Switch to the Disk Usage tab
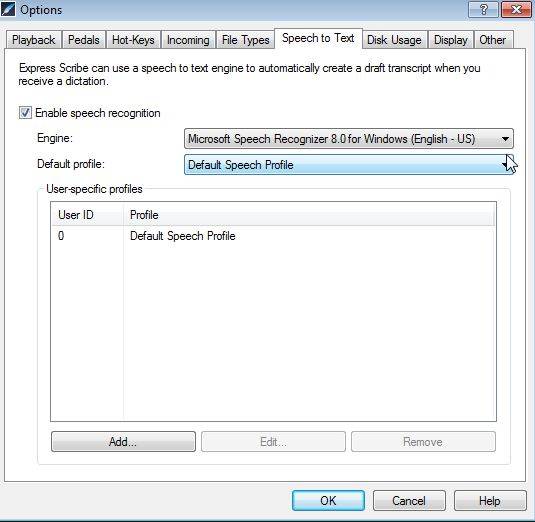The image size is (535, 522). click(x=394, y=40)
